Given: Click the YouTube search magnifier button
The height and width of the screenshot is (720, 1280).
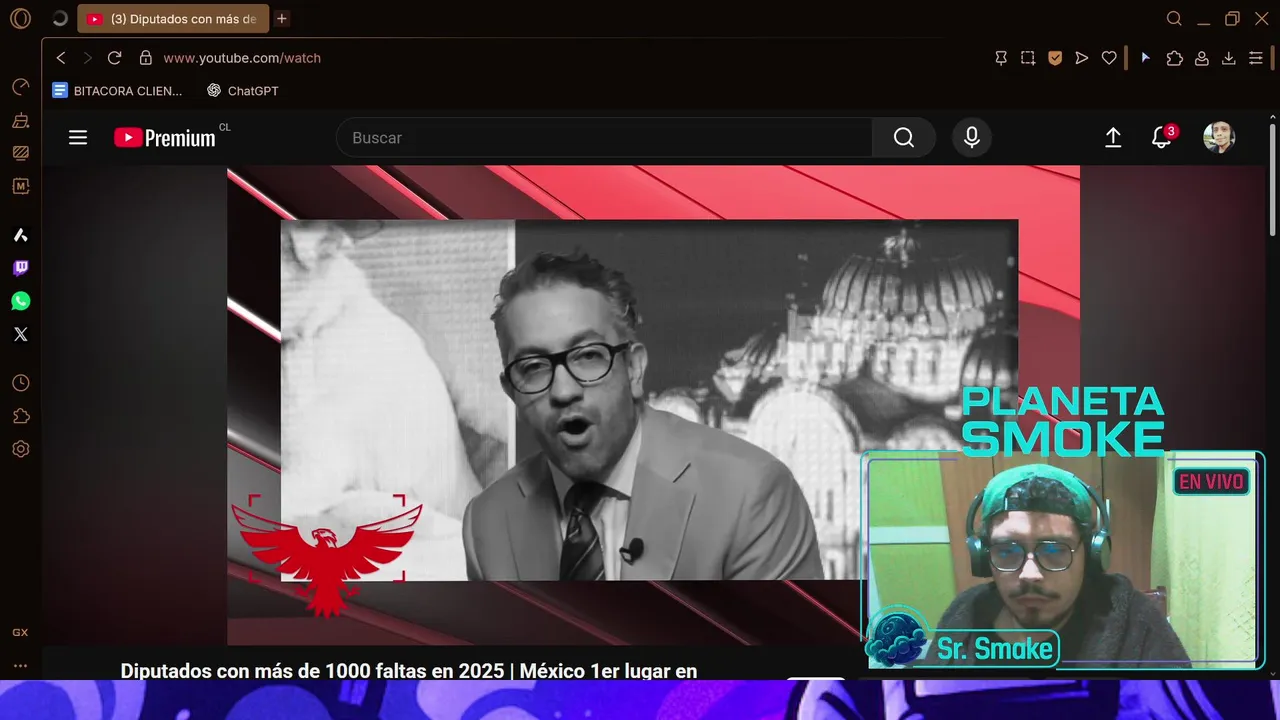Looking at the screenshot, I should [x=904, y=138].
